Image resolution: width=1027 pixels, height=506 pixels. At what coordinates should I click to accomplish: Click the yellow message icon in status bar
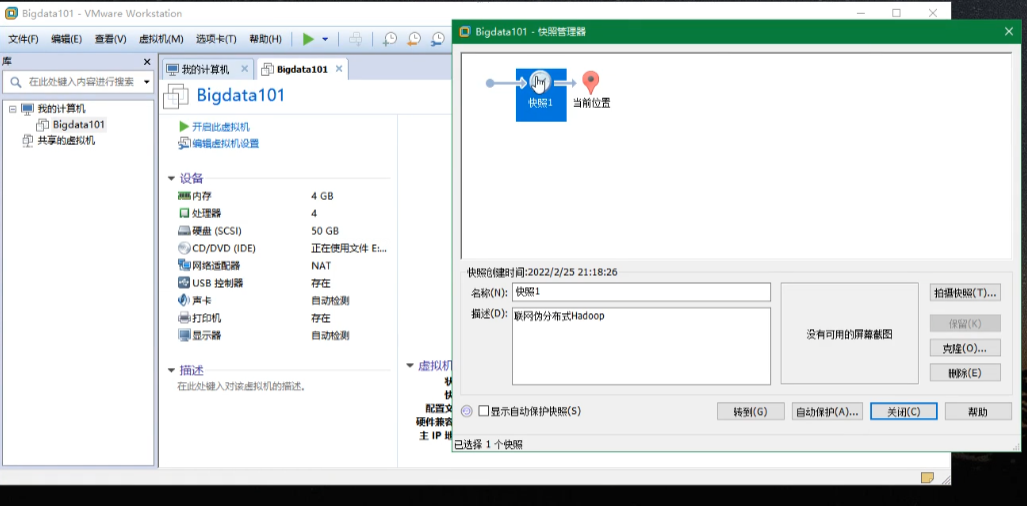927,477
